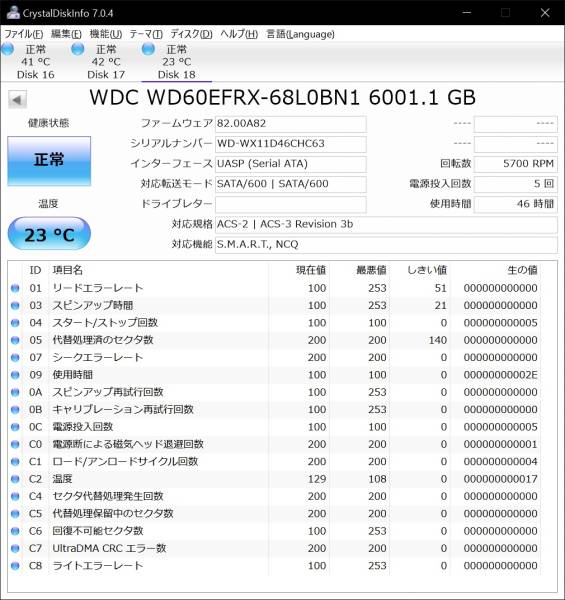Click status orb for row C2 温度

pos(15,479)
